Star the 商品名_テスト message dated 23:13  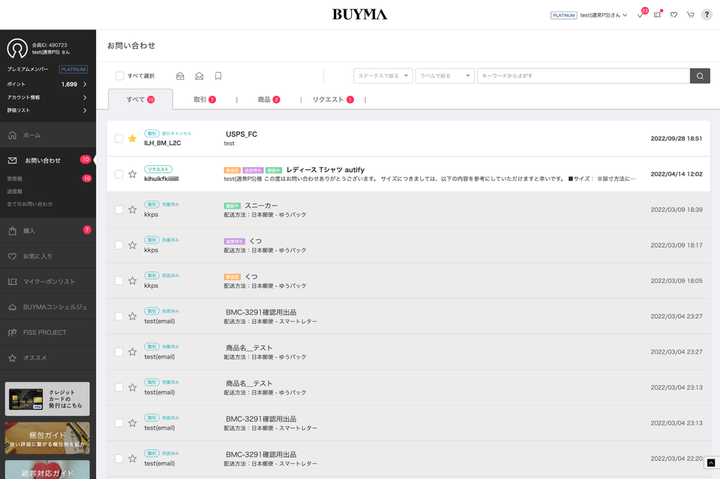point(132,388)
